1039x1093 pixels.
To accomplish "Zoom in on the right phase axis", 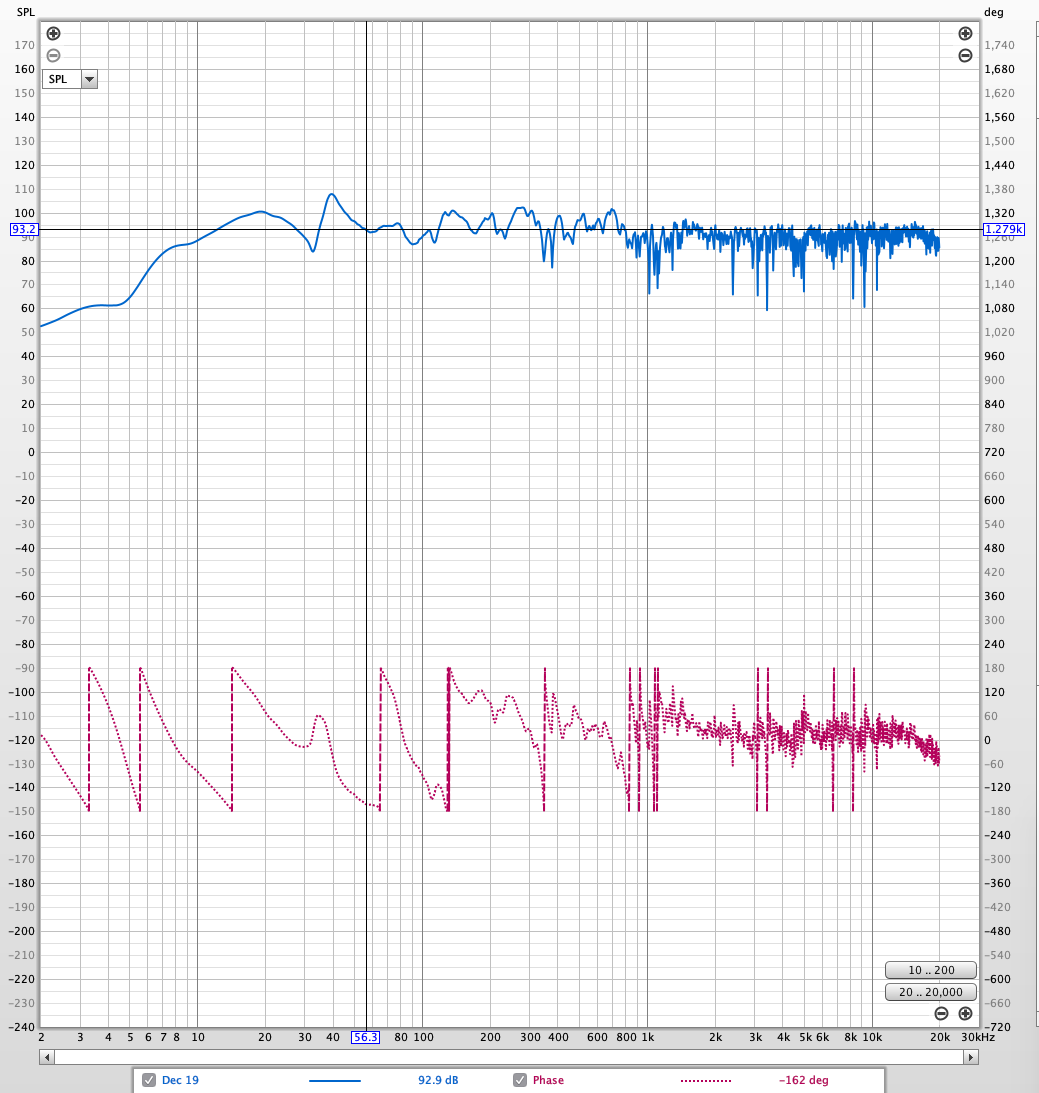I will 965,33.
